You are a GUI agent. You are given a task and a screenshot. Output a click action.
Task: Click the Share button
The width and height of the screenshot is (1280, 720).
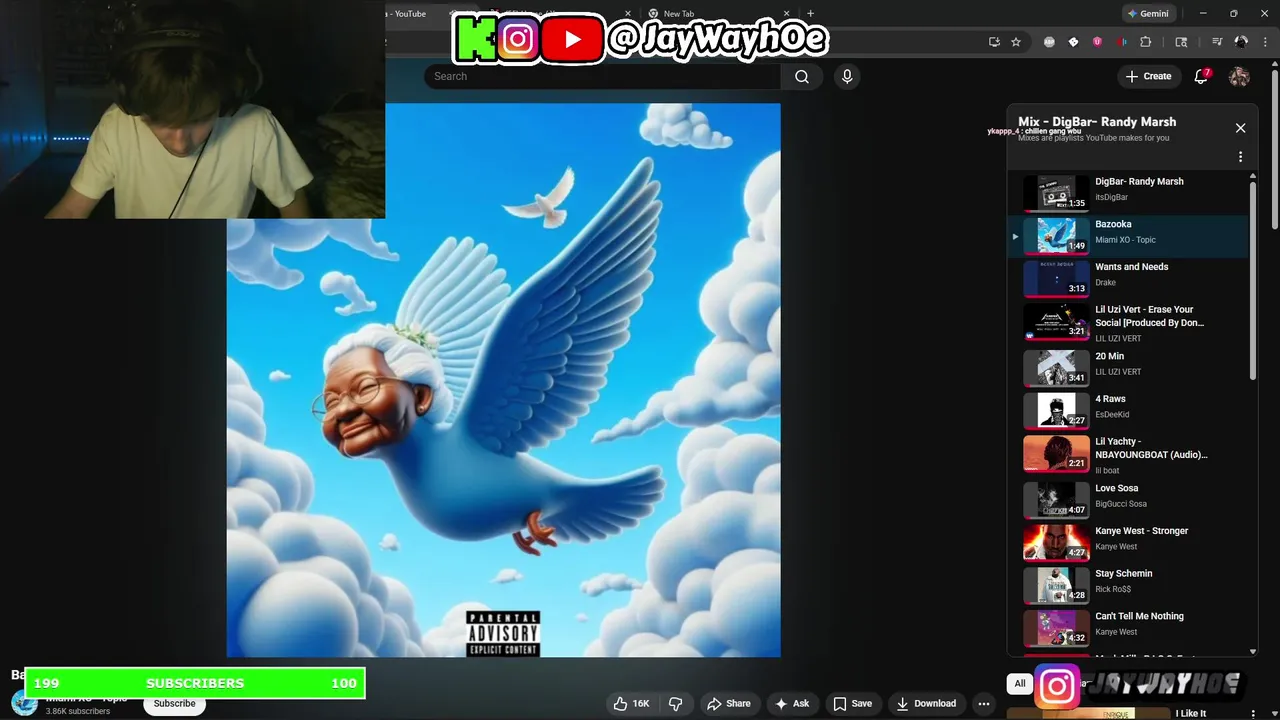(728, 703)
